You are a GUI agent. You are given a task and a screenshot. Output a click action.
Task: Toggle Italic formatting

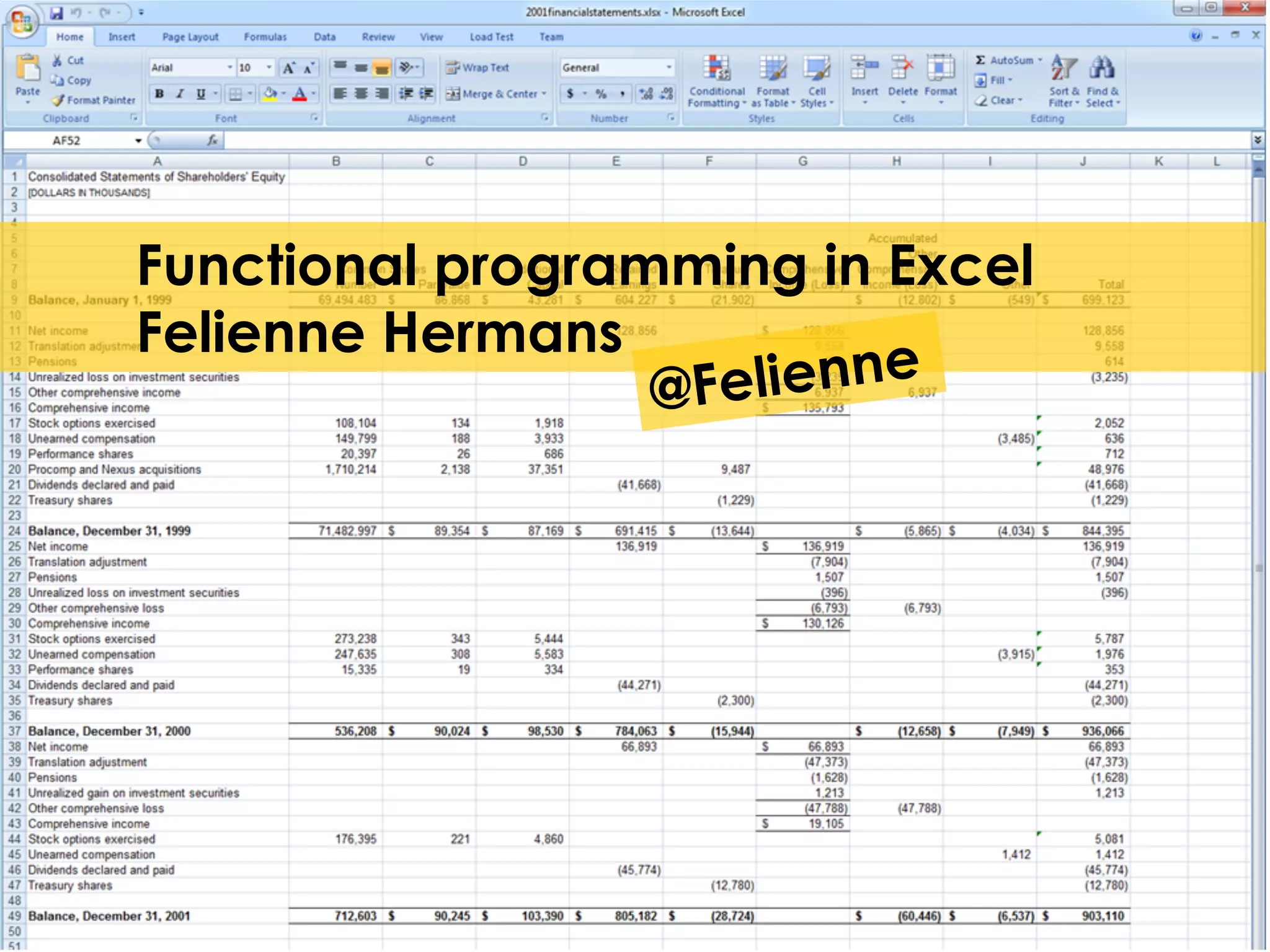click(x=180, y=94)
